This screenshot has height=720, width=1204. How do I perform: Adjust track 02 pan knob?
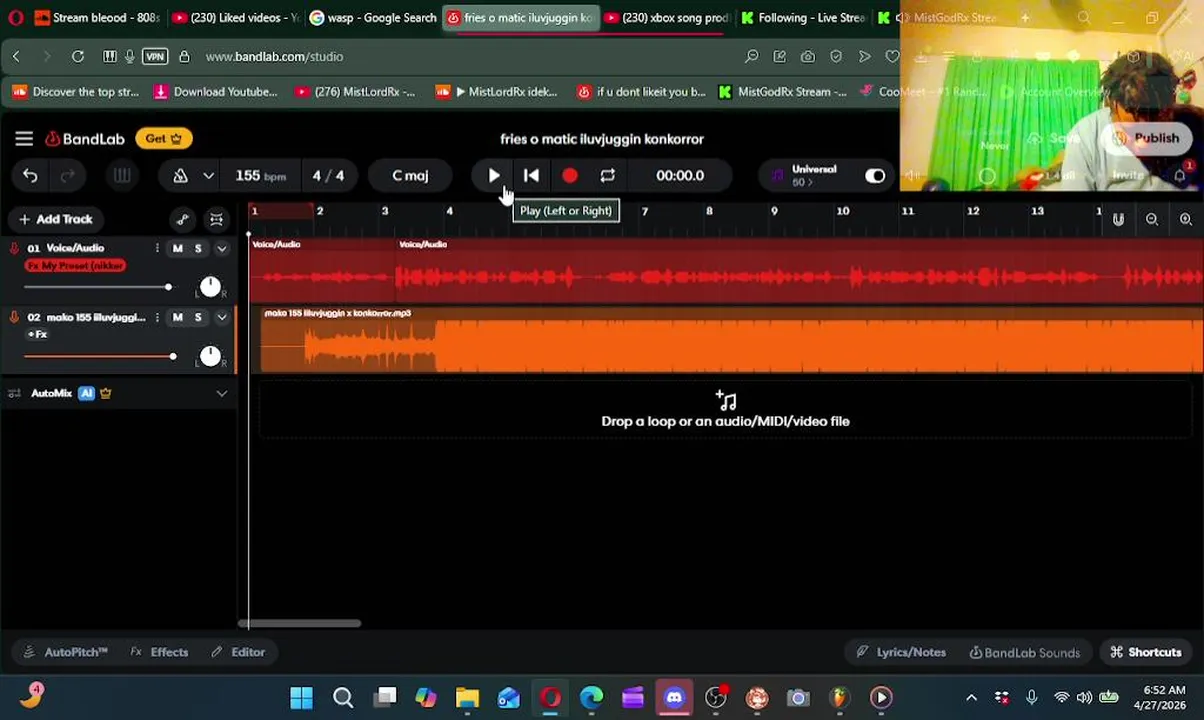coord(210,357)
